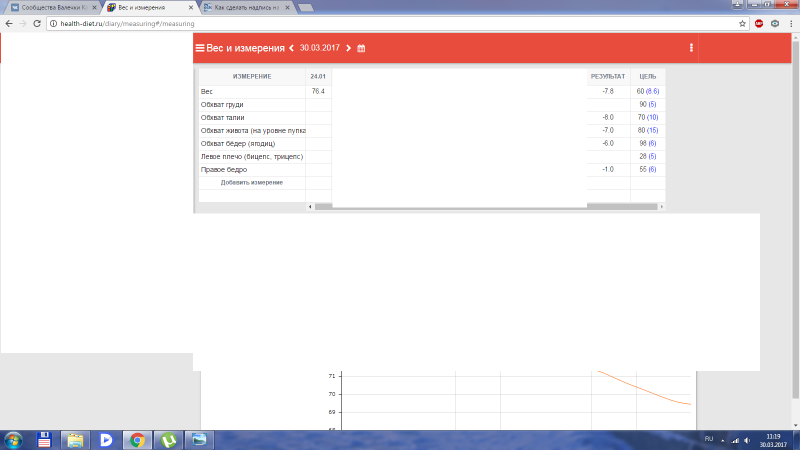Go to previous date with left arrow
Screen dimensions: 800x450
(291, 48)
